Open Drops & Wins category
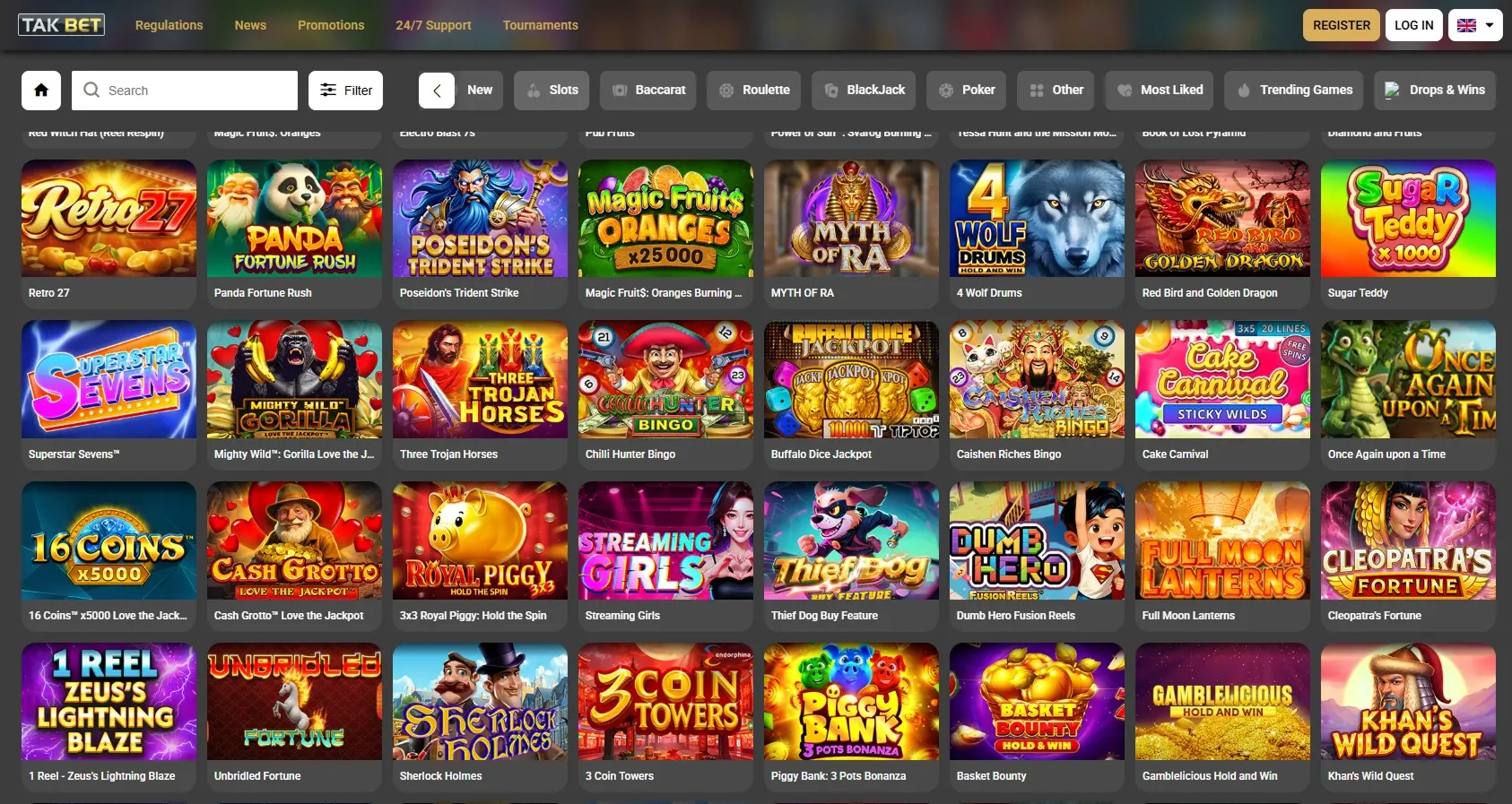This screenshot has height=804, width=1512. point(1435,91)
